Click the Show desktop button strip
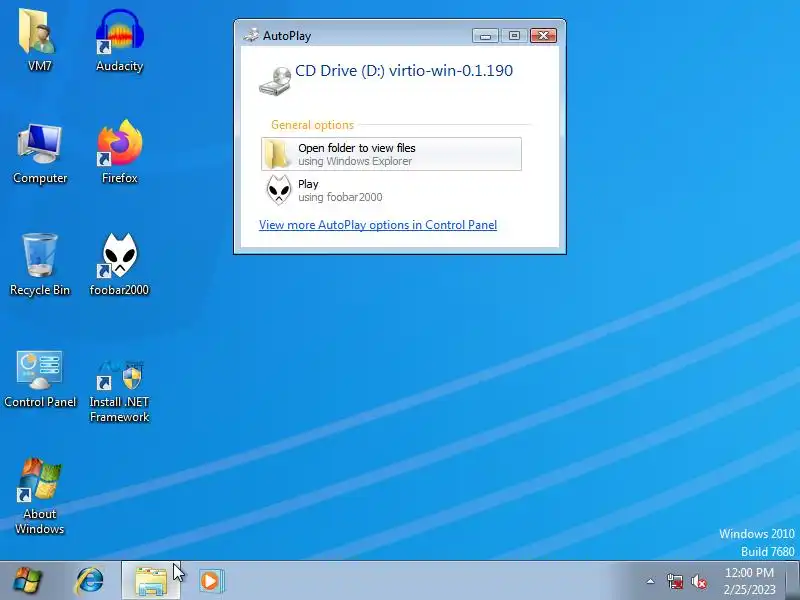The width and height of the screenshot is (800, 600). tap(793, 581)
